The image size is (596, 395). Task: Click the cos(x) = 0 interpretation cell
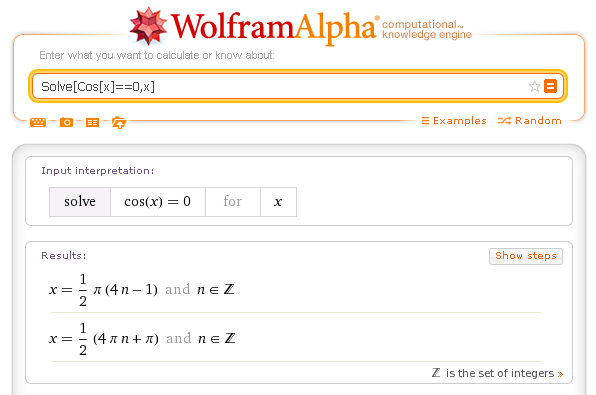pos(158,202)
